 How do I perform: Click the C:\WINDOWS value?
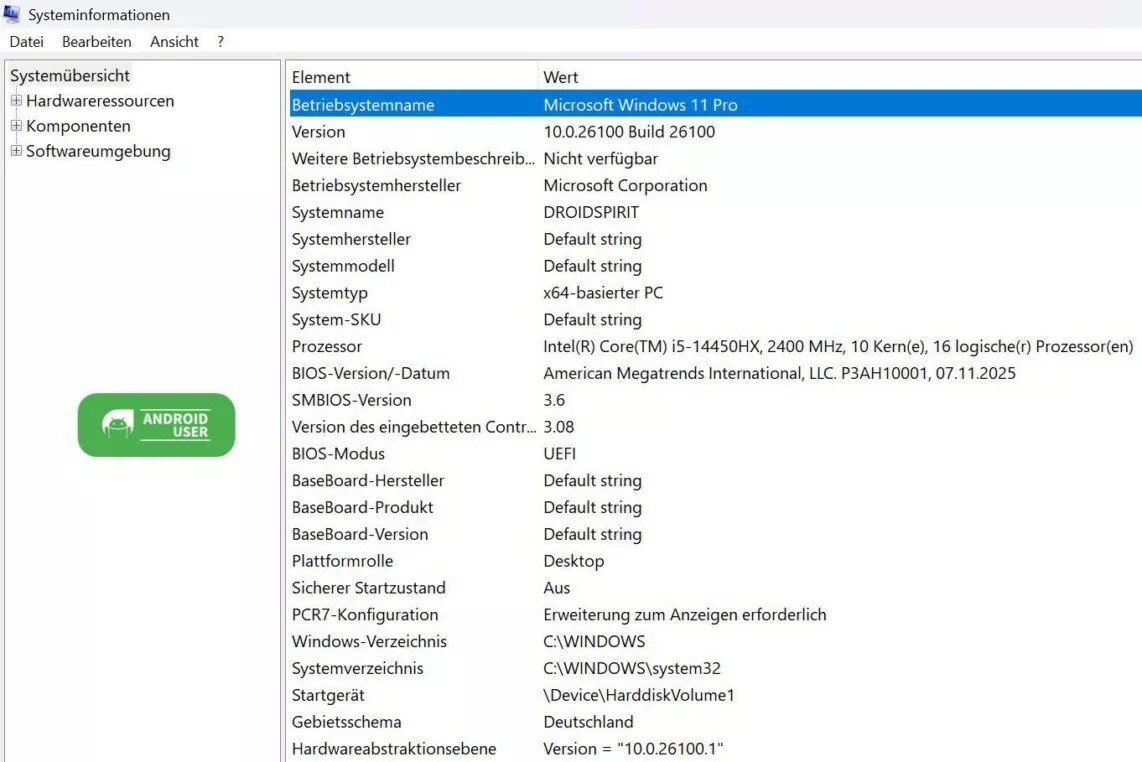coord(594,642)
